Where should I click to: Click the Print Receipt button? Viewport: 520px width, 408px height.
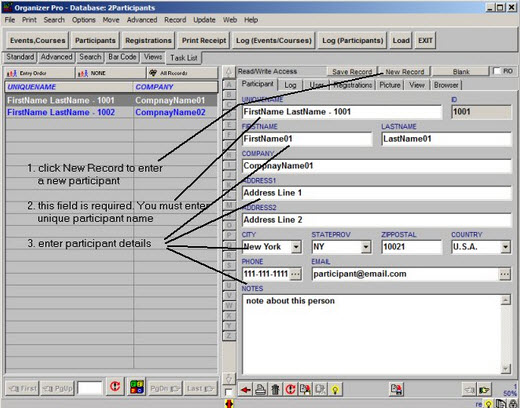[x=204, y=41]
